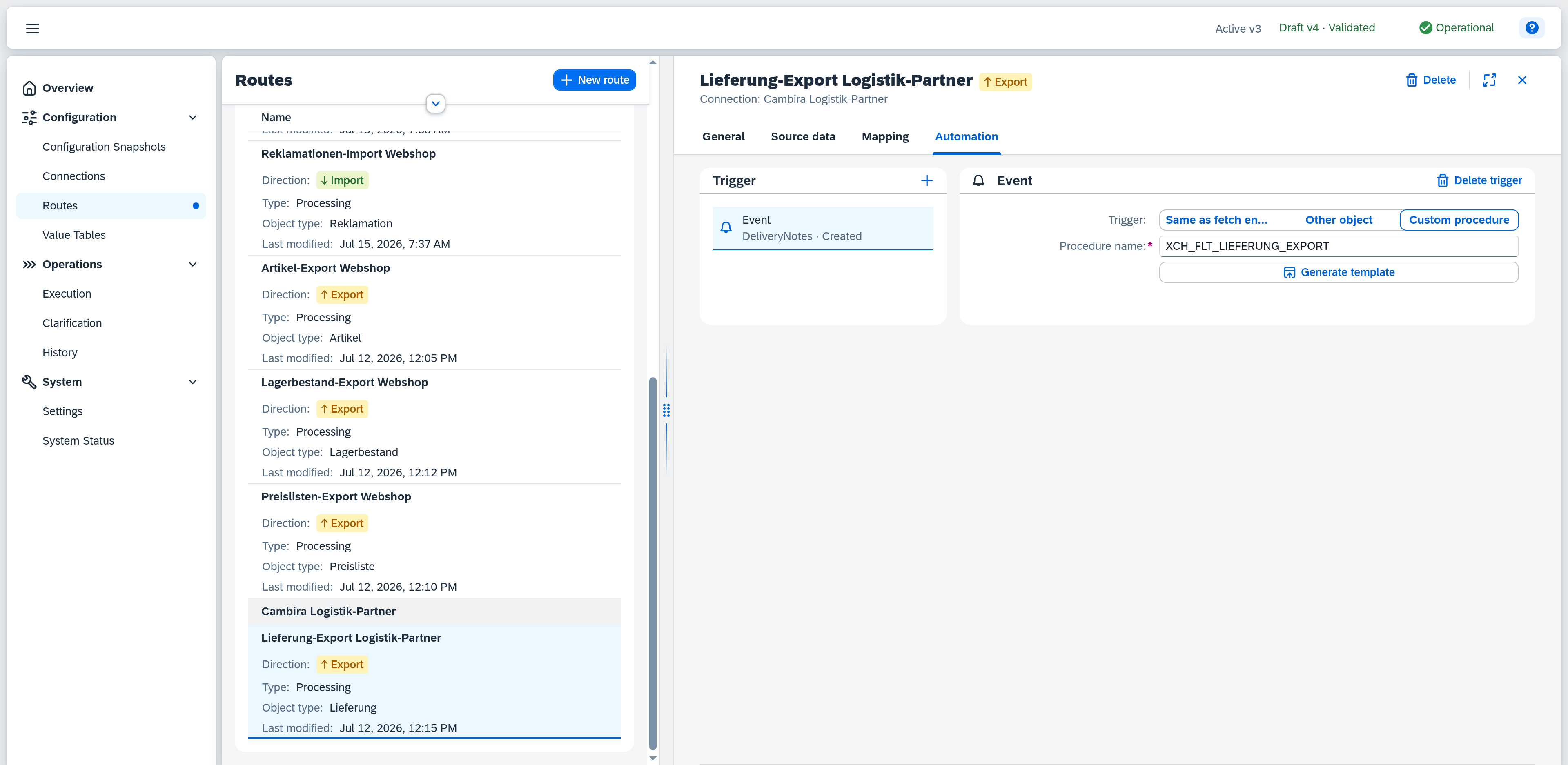
Task: Click the System wrench icon
Action: 29,382
